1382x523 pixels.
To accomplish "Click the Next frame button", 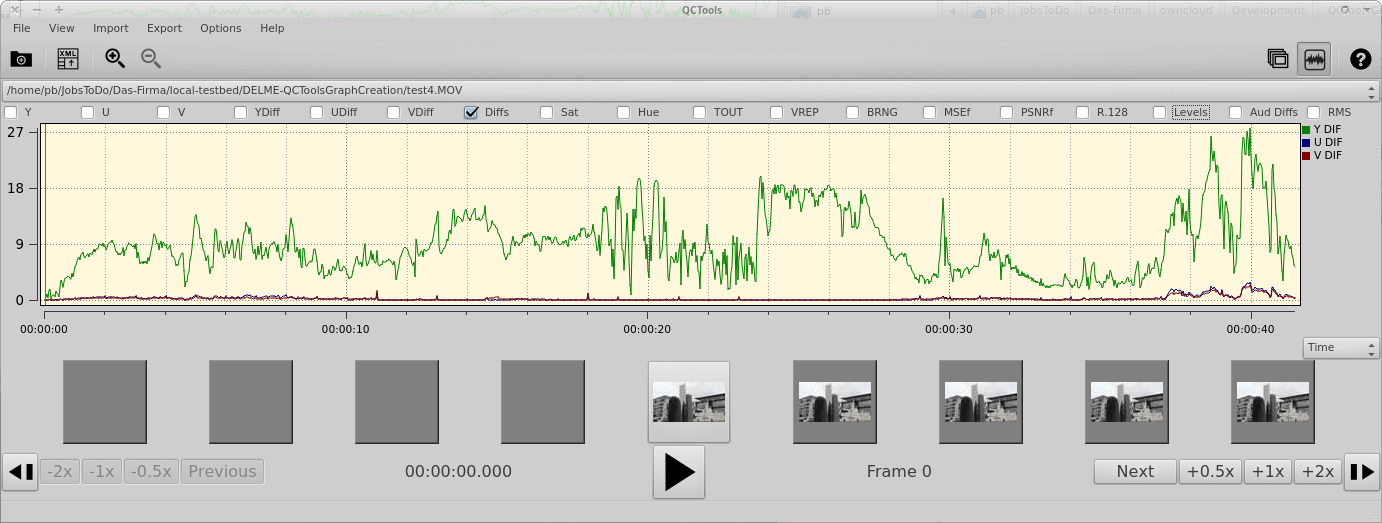I will 1135,472.
